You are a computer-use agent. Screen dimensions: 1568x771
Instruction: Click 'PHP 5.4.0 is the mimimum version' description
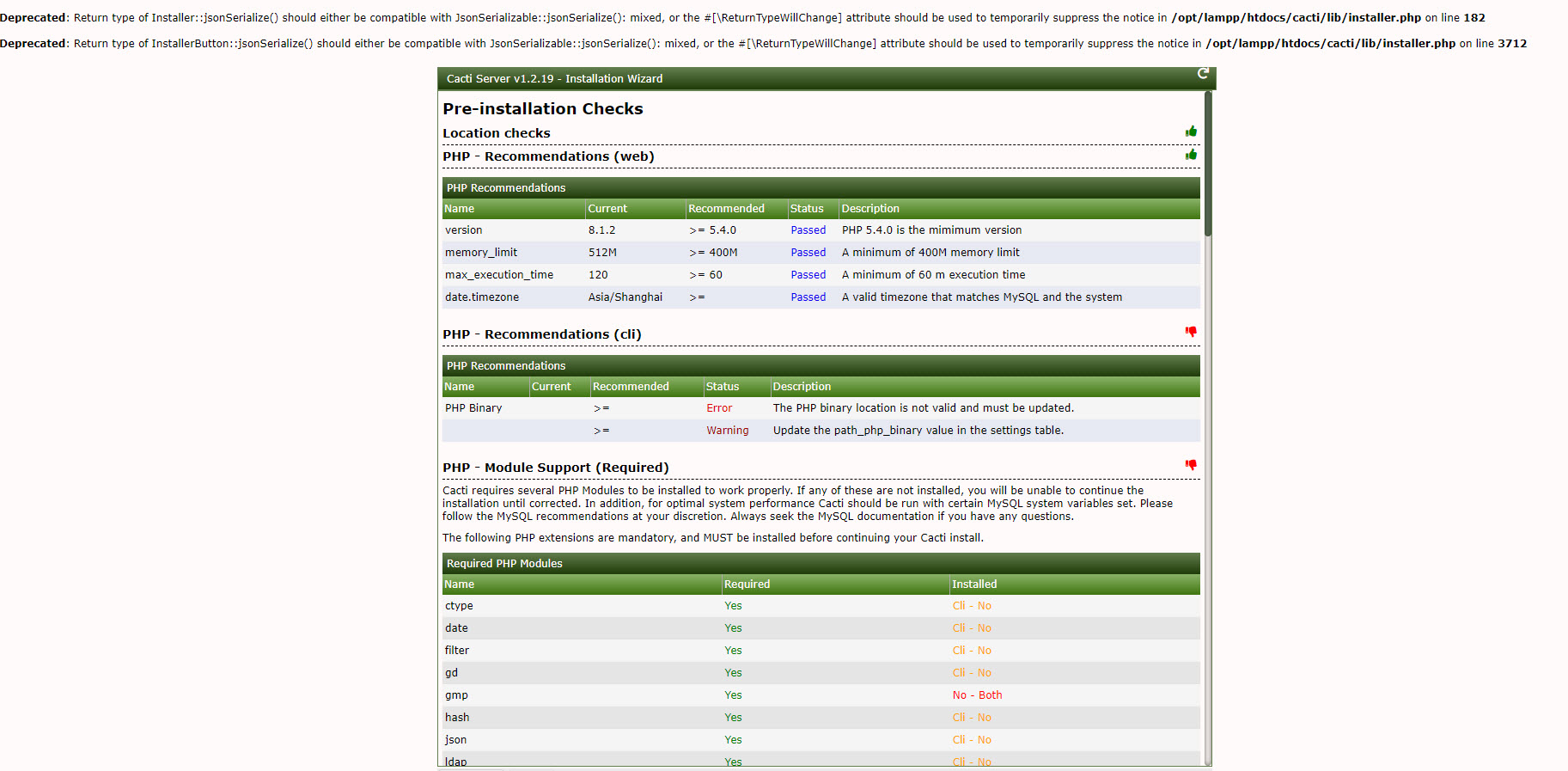932,230
